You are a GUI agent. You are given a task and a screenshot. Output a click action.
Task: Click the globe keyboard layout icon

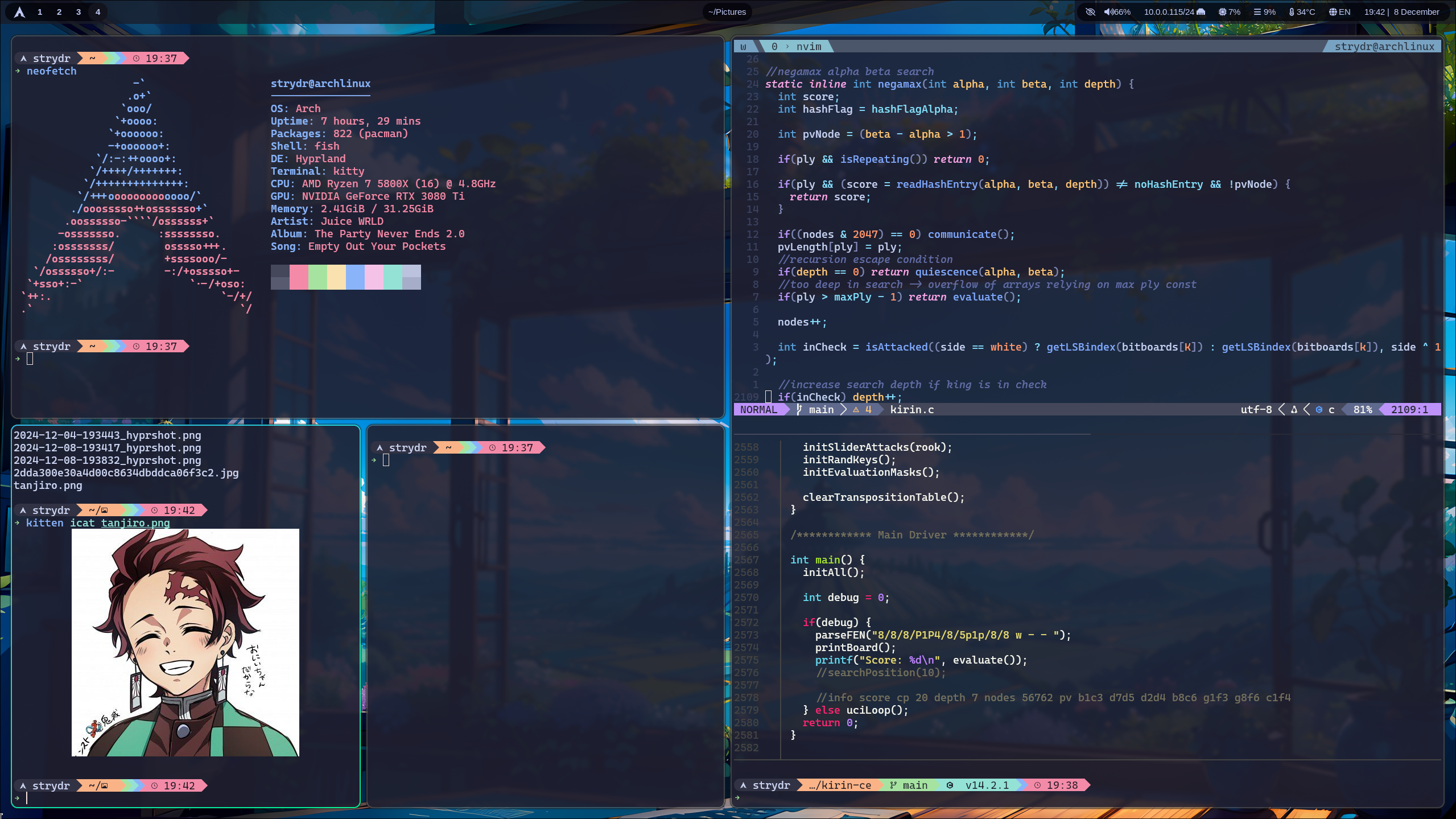1333,12
